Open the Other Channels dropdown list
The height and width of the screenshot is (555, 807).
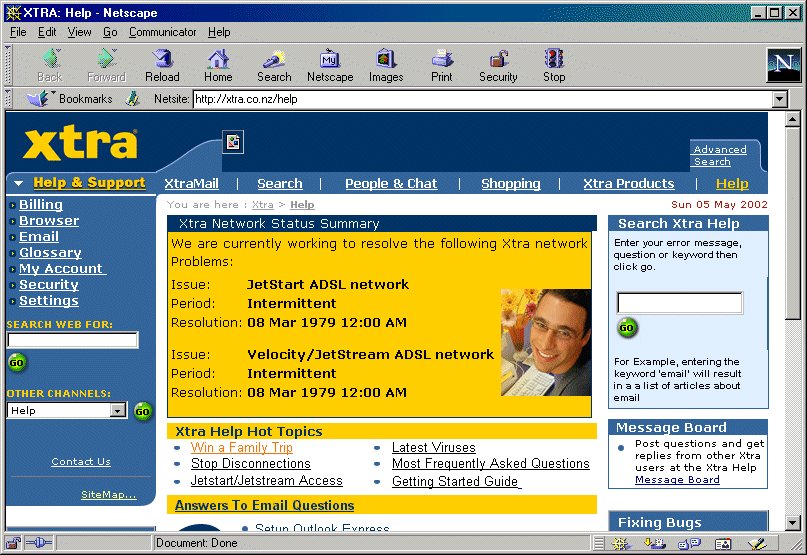click(118, 411)
